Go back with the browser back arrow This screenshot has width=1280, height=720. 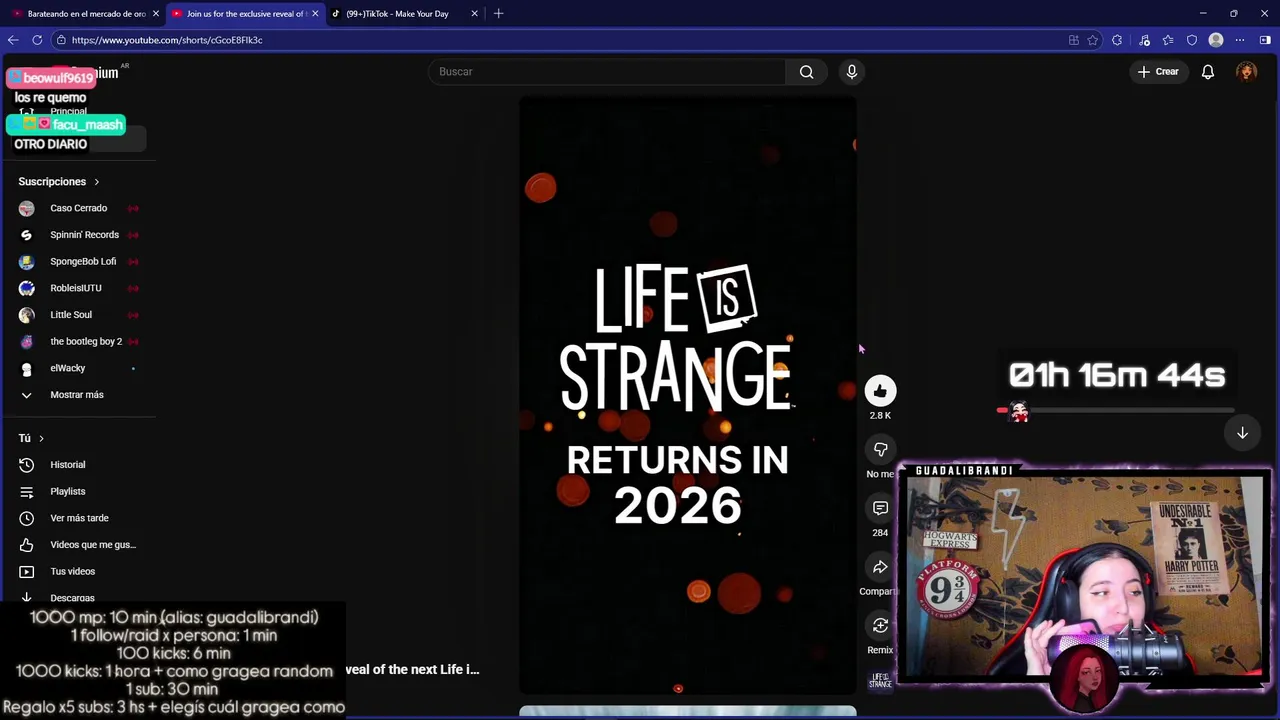pyautogui.click(x=13, y=40)
